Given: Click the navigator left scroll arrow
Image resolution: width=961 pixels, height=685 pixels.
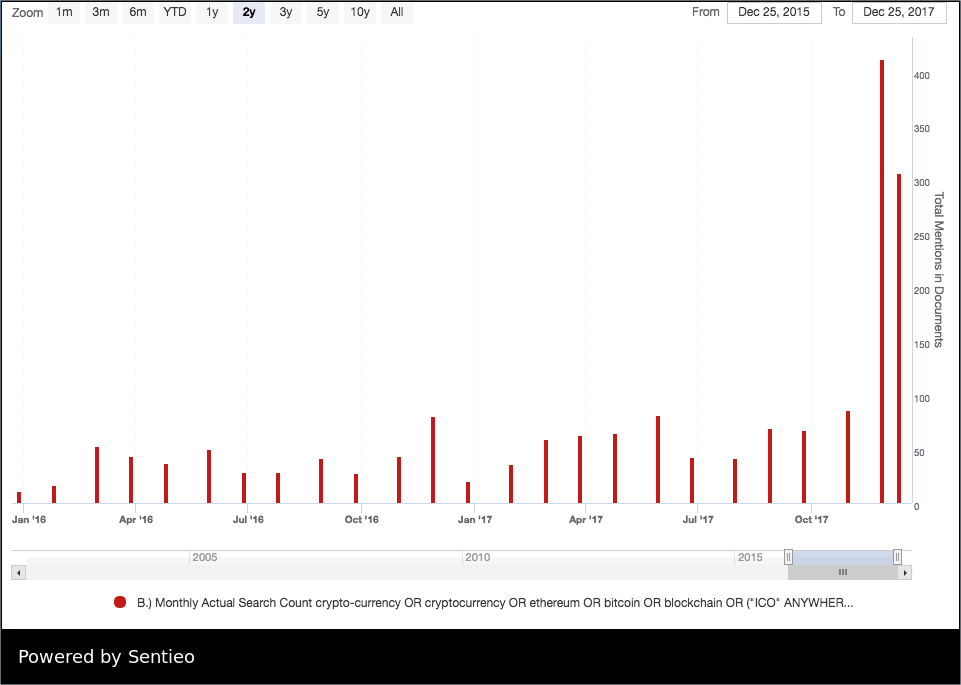Looking at the screenshot, I should click(18, 573).
